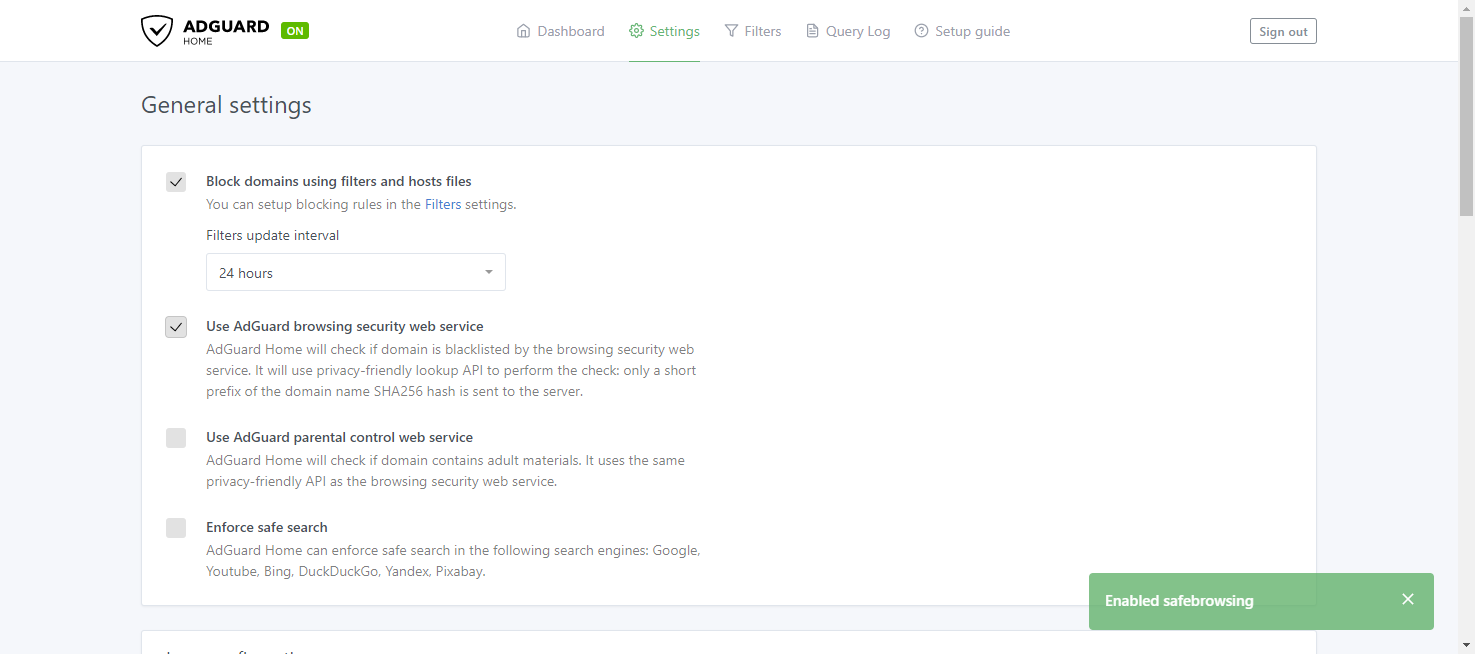Click the Filters update interval label
The image size is (1475, 654).
coord(273,235)
